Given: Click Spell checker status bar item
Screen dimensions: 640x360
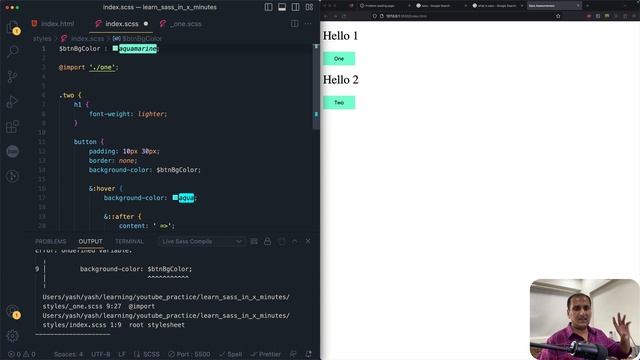Looking at the screenshot, I should [231, 354].
